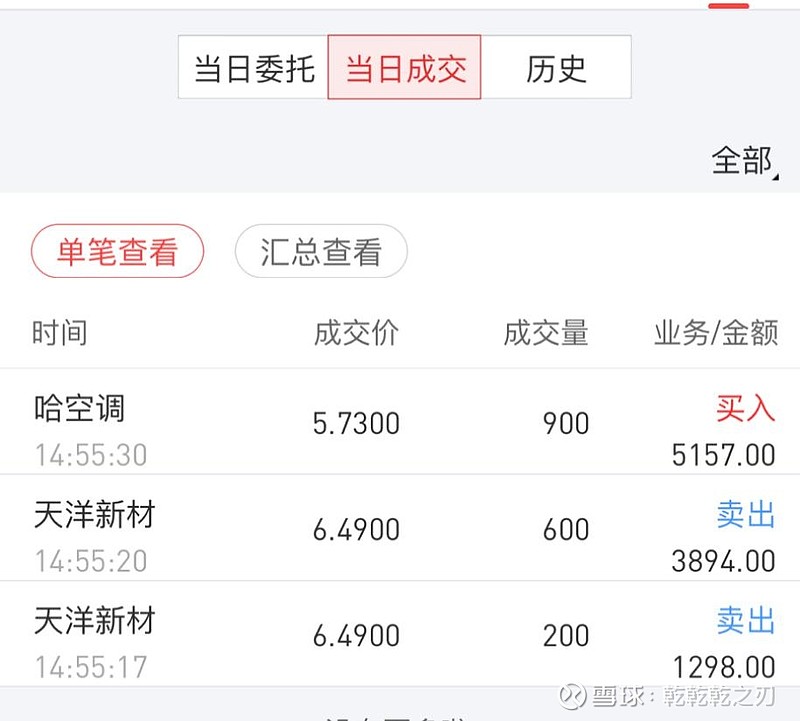Image resolution: width=800 pixels, height=721 pixels.
Task: Click the 雪球 watermark logo icon
Action: click(572, 696)
